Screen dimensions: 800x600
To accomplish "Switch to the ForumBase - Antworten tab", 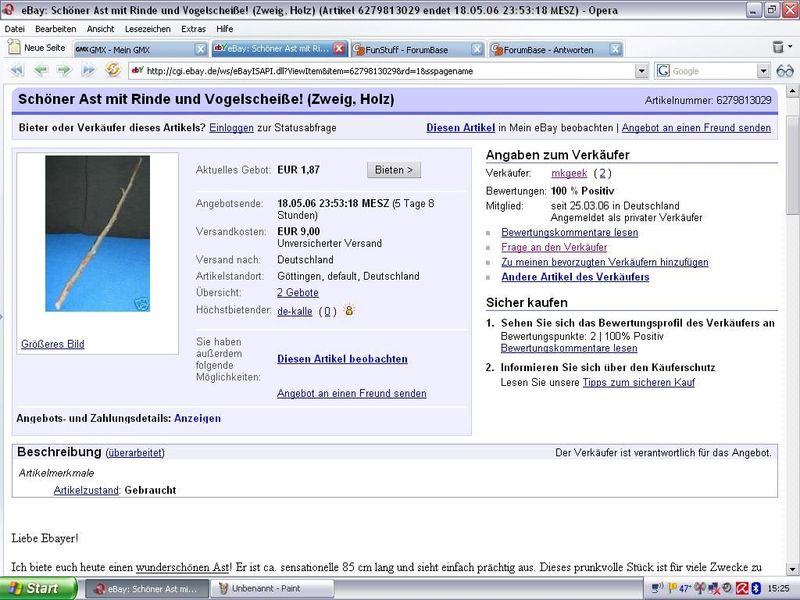I will tap(549, 49).
